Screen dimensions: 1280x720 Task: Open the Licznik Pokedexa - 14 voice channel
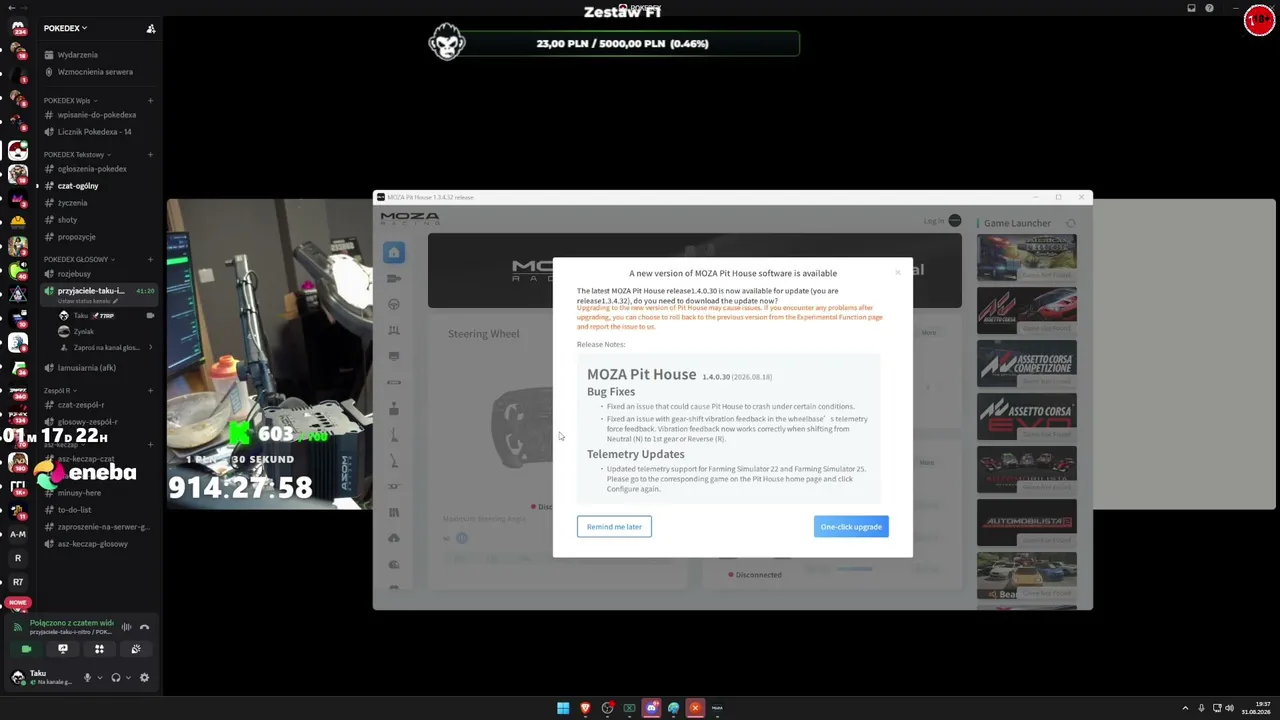coord(94,132)
